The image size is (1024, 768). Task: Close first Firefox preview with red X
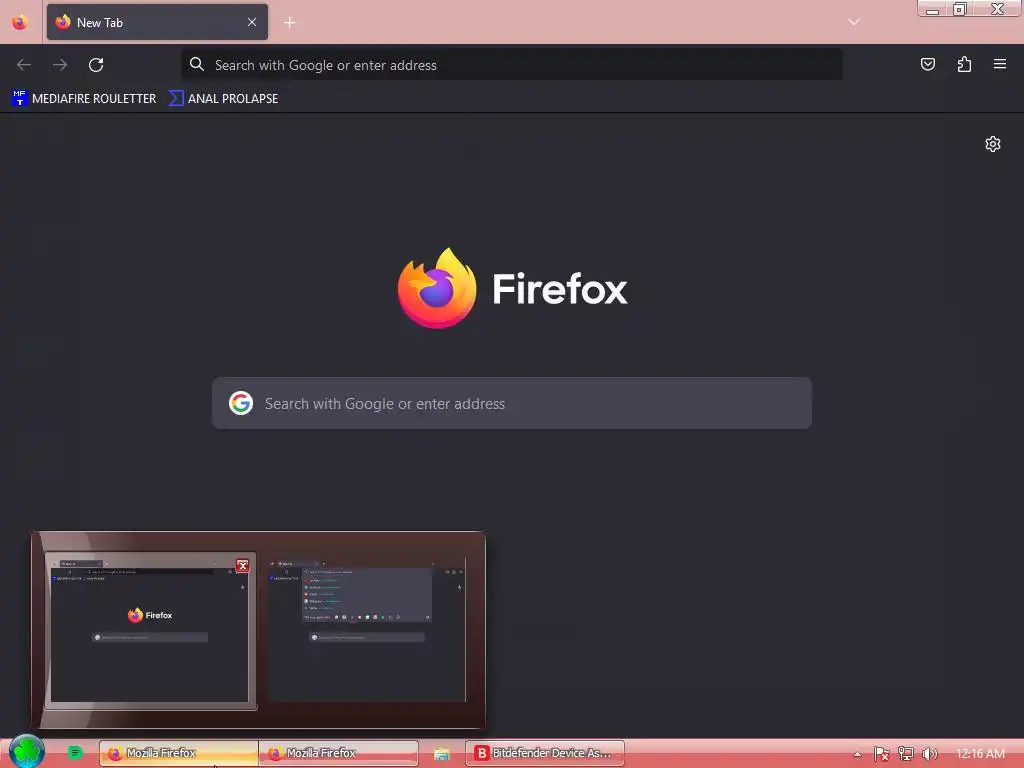pyautogui.click(x=242, y=566)
